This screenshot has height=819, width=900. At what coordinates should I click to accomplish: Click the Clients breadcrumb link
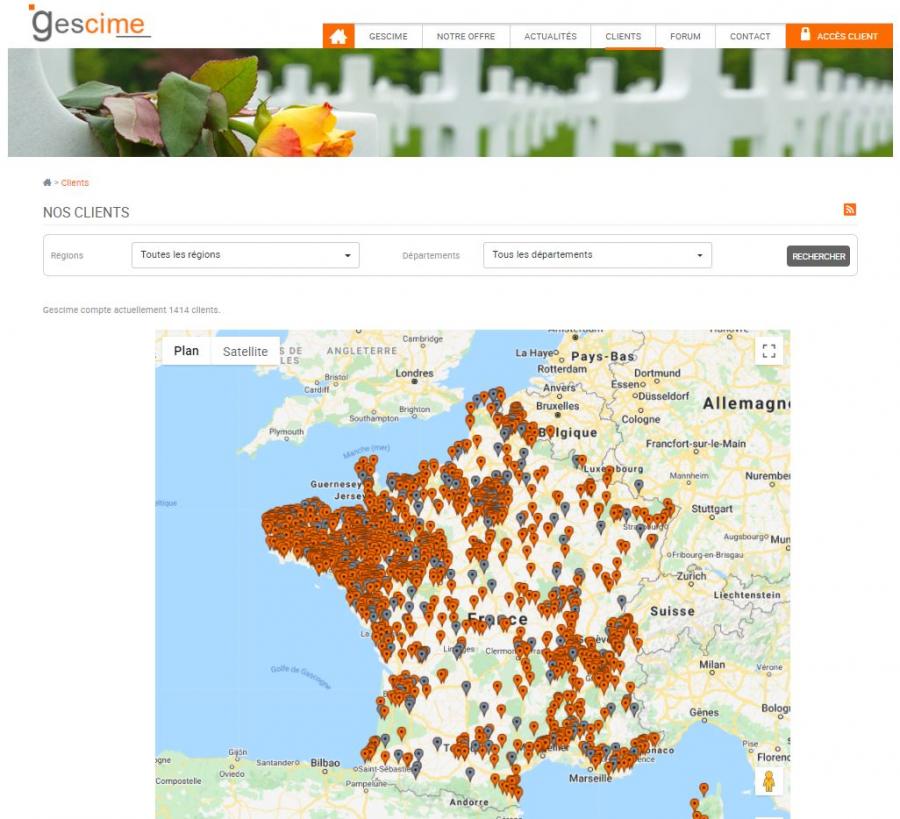(x=75, y=183)
